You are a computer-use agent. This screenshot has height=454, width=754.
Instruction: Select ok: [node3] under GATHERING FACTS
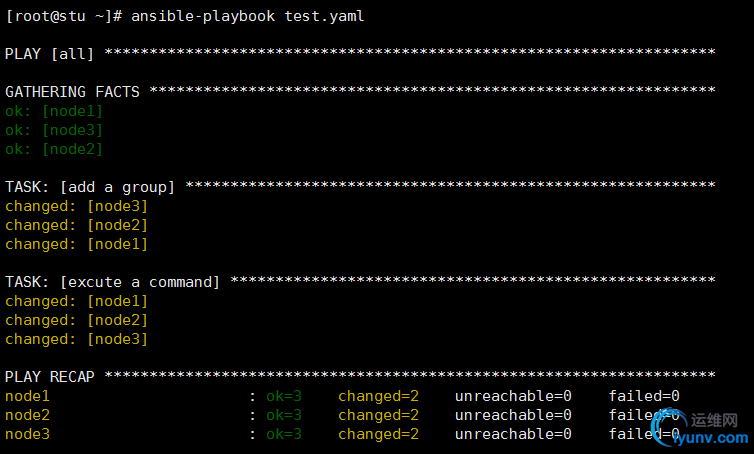point(54,130)
